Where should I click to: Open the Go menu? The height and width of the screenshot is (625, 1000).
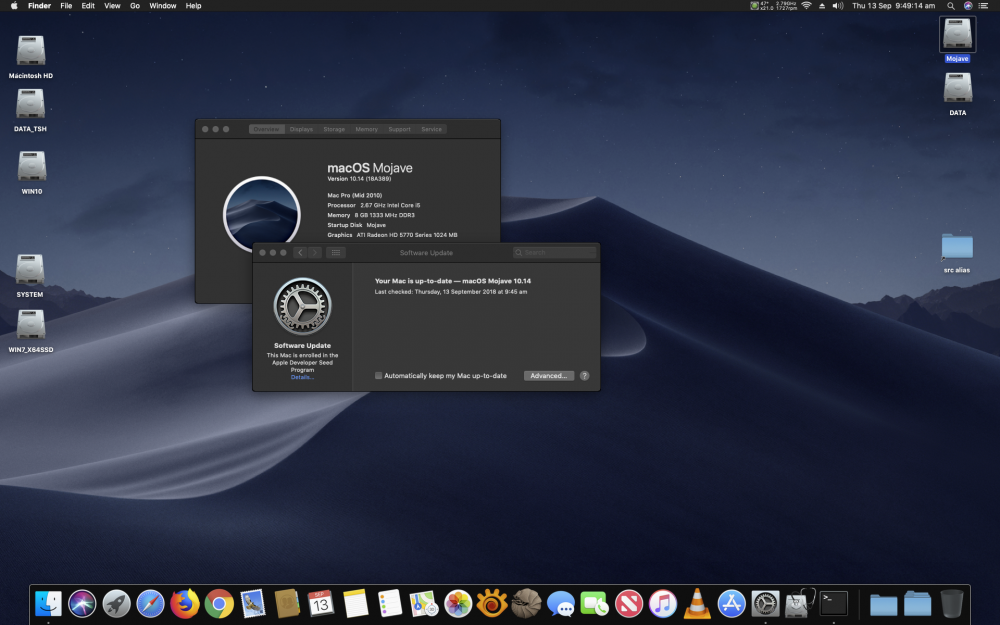coord(135,6)
